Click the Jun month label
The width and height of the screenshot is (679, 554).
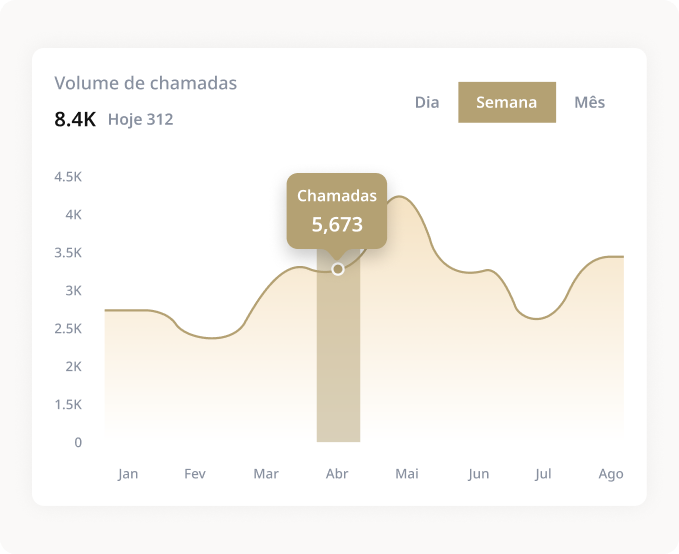click(478, 473)
